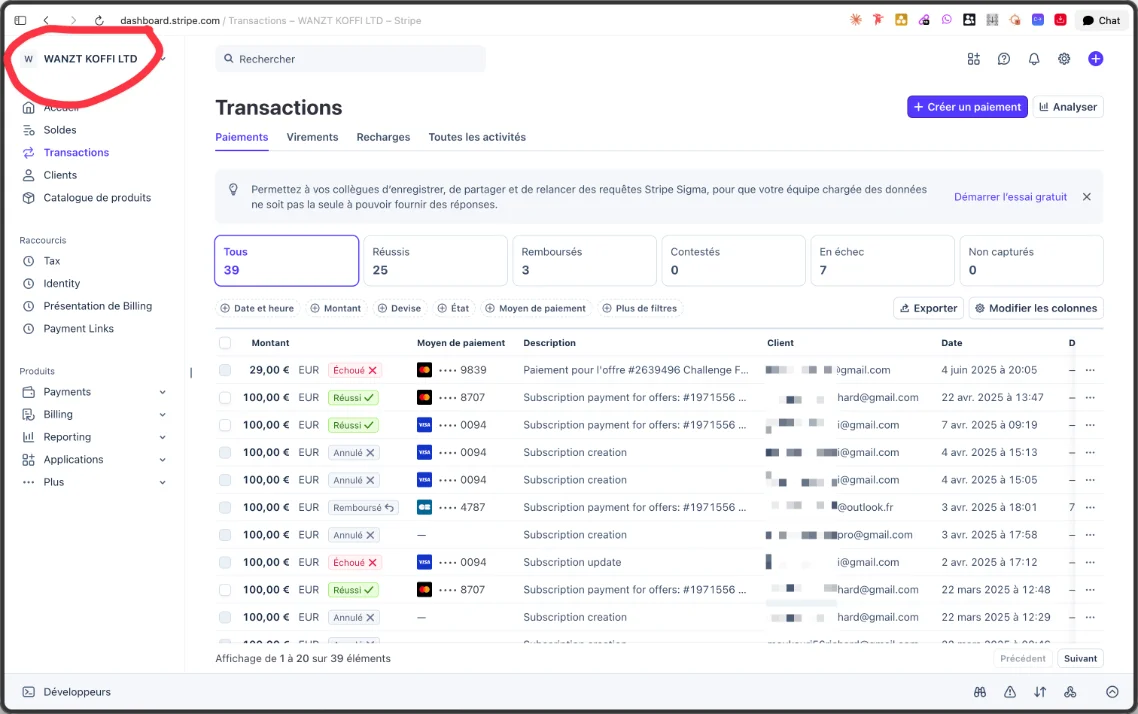Click the warning triangle icon in footer
This screenshot has height=714, width=1138.
coord(1010,692)
